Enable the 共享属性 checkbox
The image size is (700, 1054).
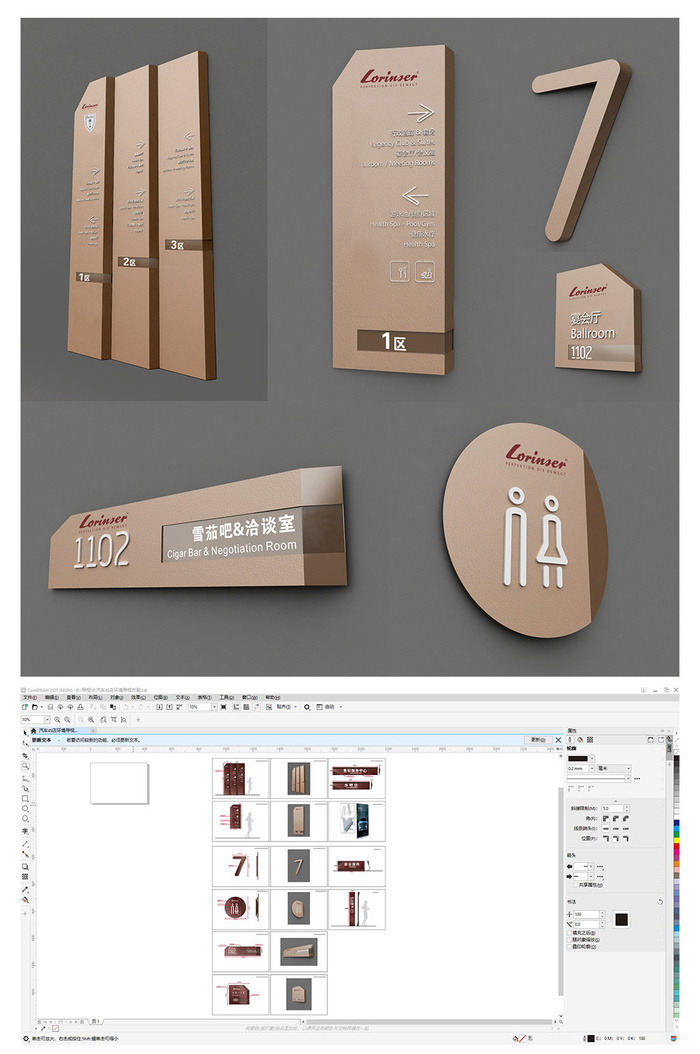tap(574, 885)
